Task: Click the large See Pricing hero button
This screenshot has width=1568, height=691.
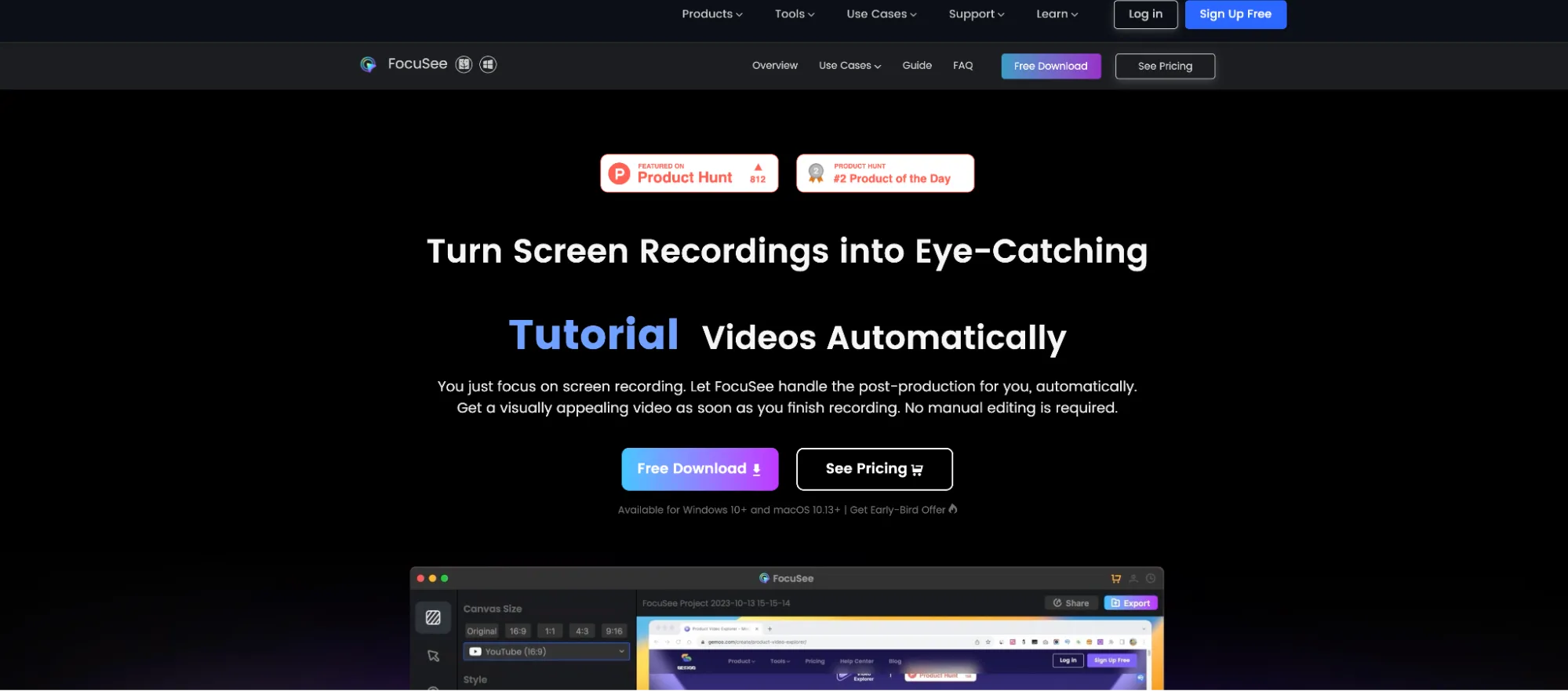Action: point(874,469)
